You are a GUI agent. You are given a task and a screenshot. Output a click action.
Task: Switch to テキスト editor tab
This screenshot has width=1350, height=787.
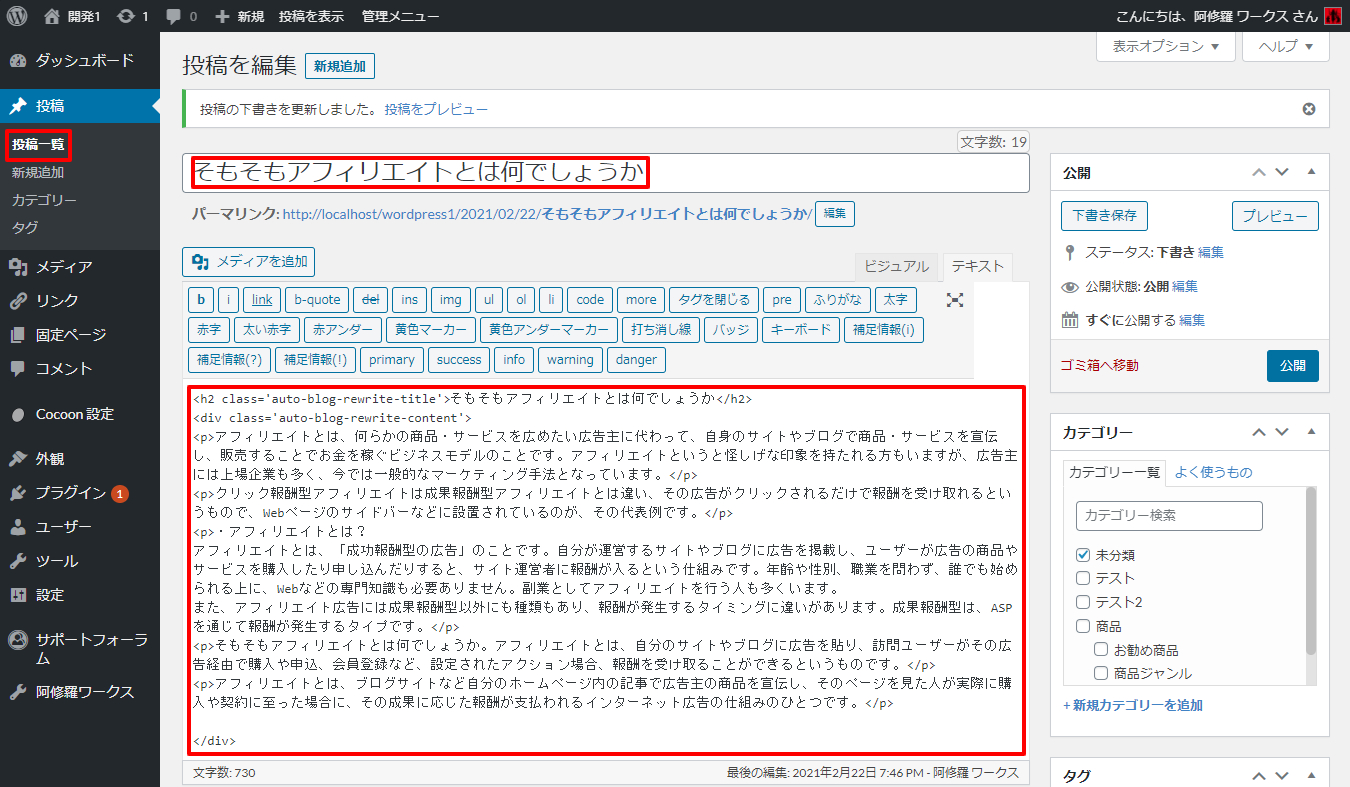(x=978, y=266)
